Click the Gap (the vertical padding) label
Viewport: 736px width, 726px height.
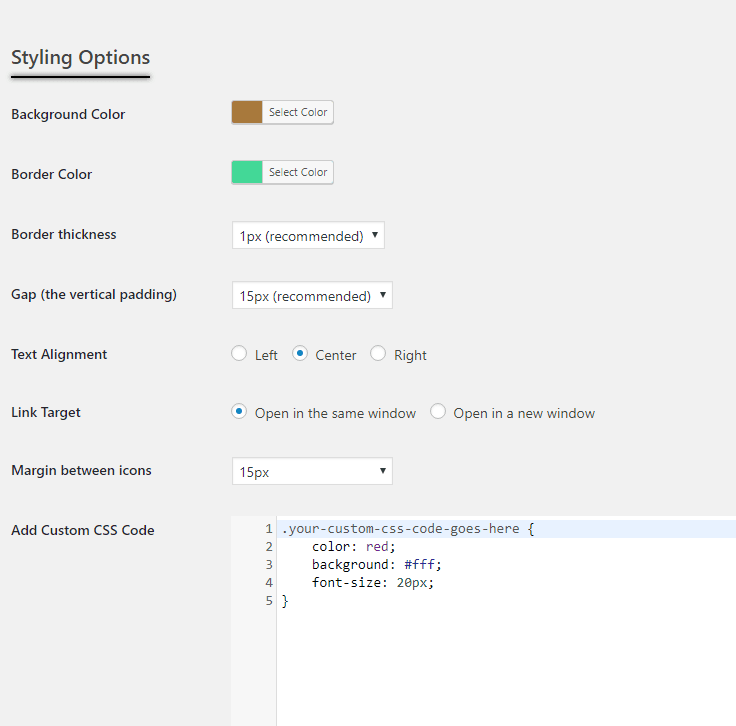point(94,295)
